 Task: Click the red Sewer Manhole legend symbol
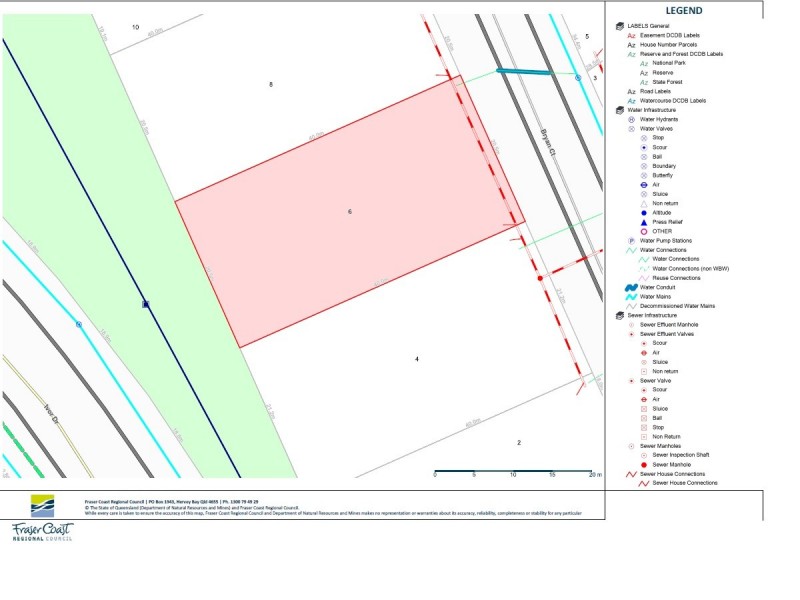click(x=644, y=465)
